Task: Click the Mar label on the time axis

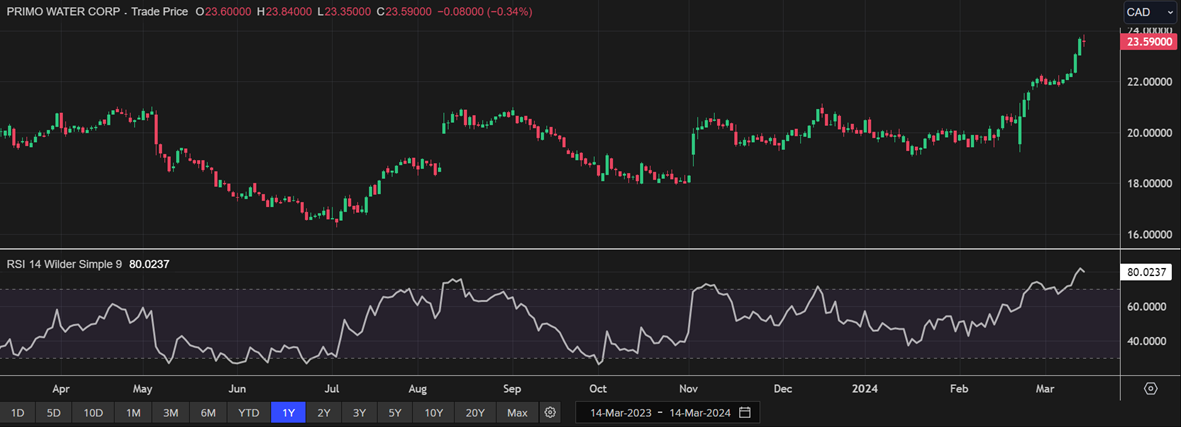Action: [x=1045, y=389]
